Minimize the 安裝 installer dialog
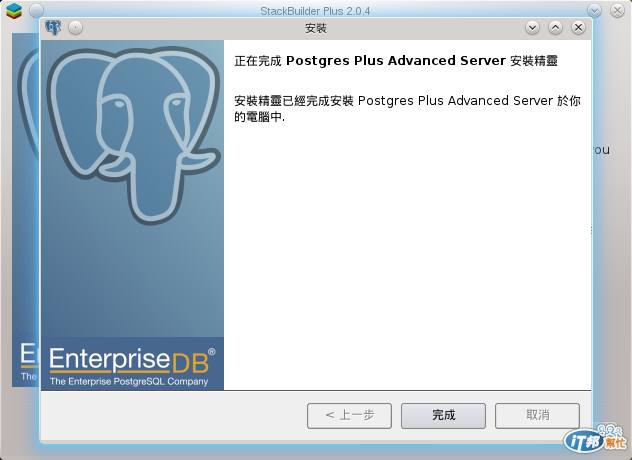 (x=532, y=27)
